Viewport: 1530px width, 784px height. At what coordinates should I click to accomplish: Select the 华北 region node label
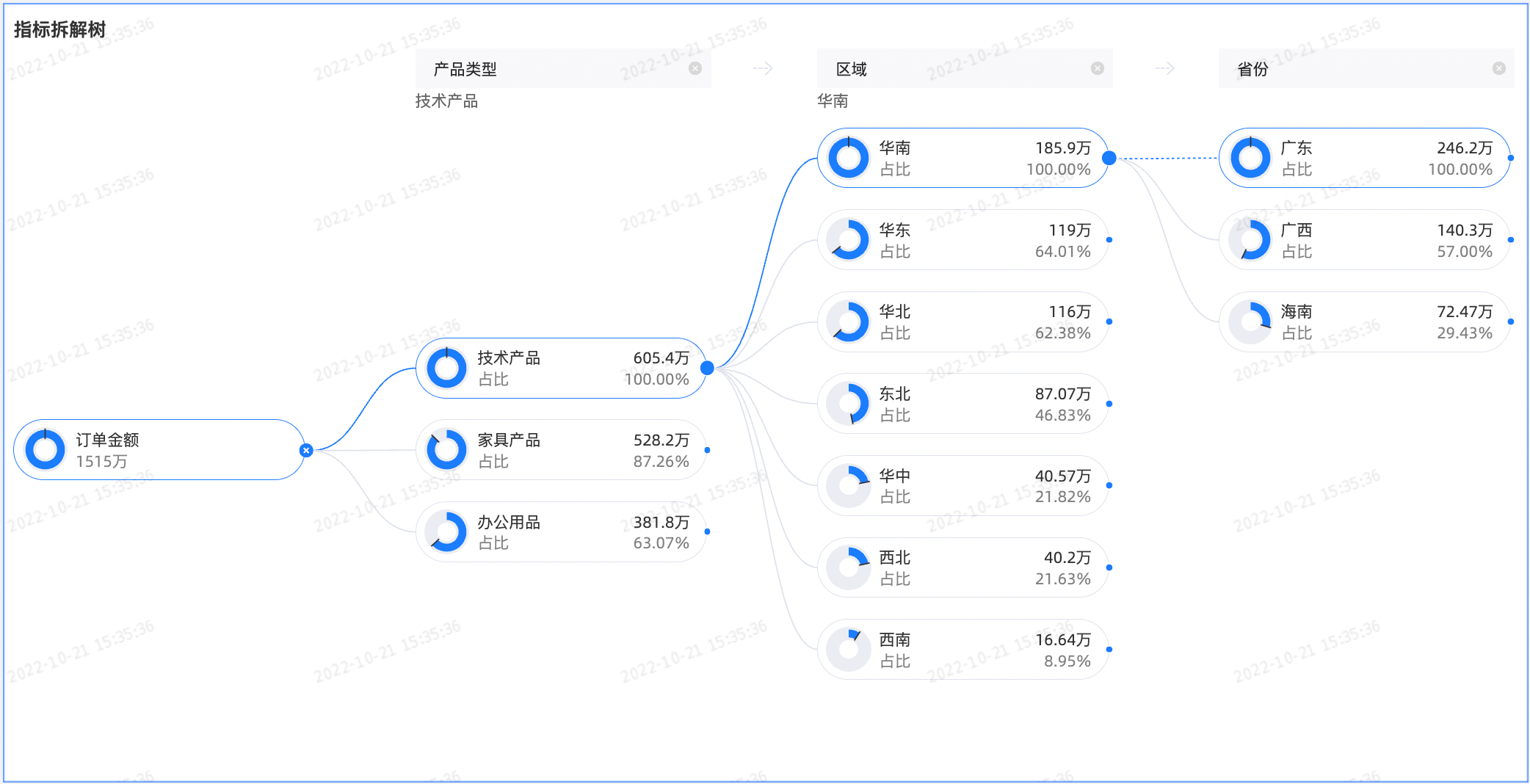pos(895,311)
